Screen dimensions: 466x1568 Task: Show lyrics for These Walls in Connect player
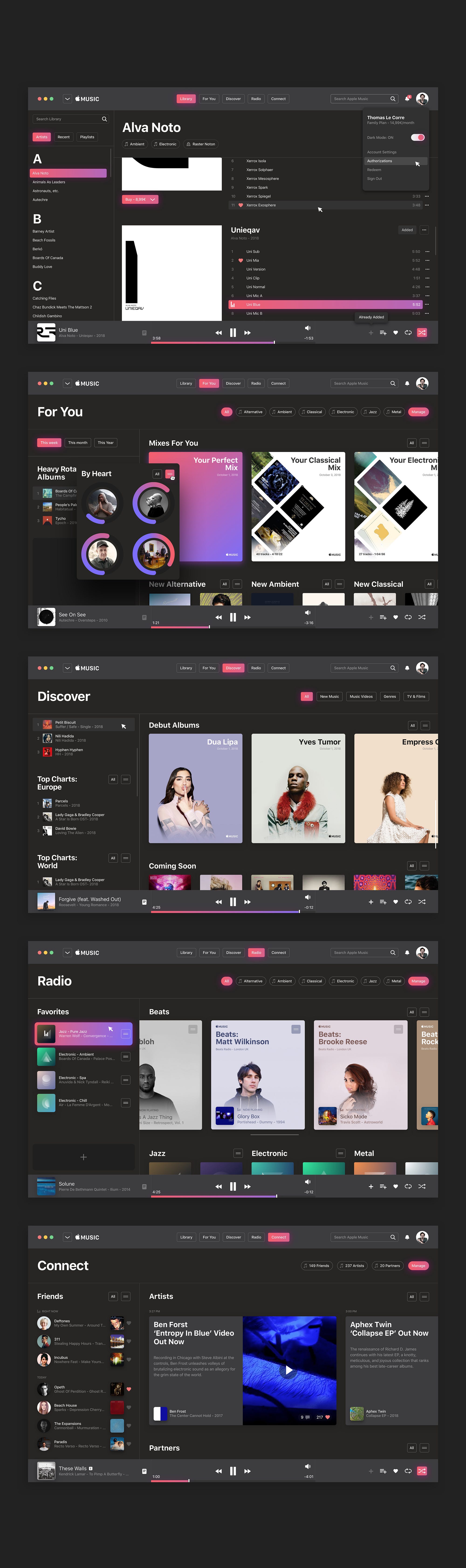click(144, 1471)
